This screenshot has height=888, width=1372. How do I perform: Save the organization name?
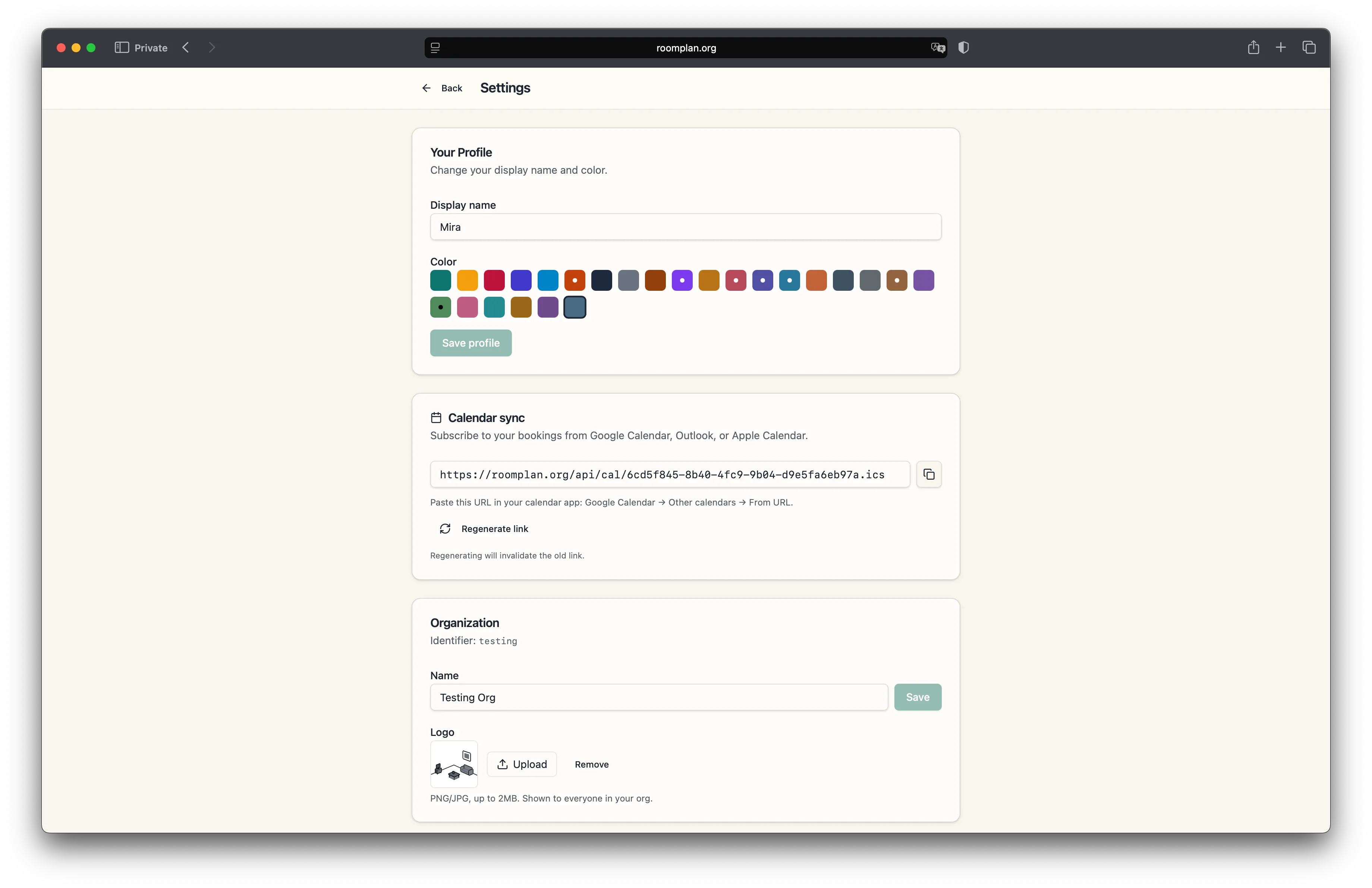tap(917, 697)
